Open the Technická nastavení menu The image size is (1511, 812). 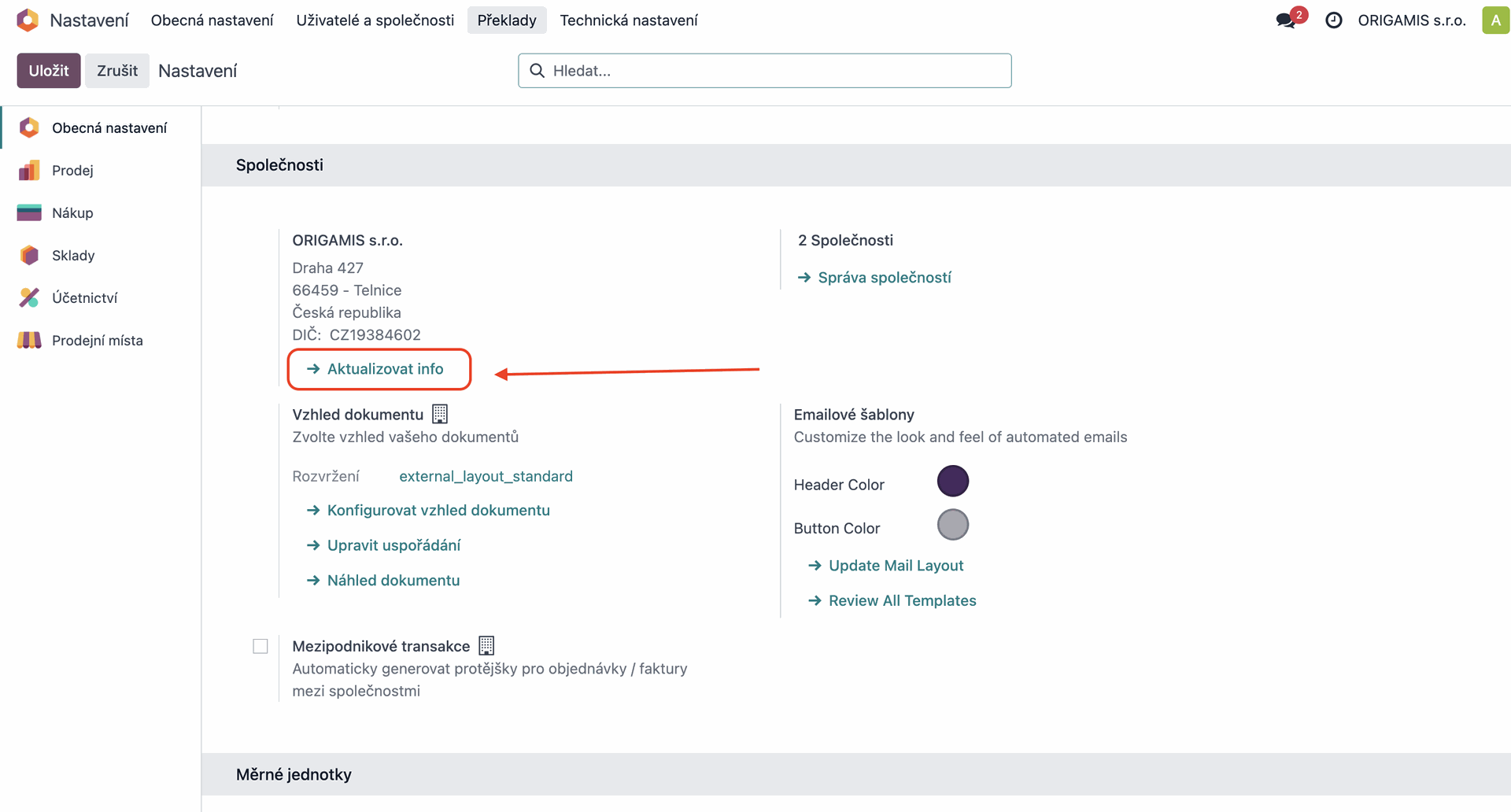click(629, 20)
